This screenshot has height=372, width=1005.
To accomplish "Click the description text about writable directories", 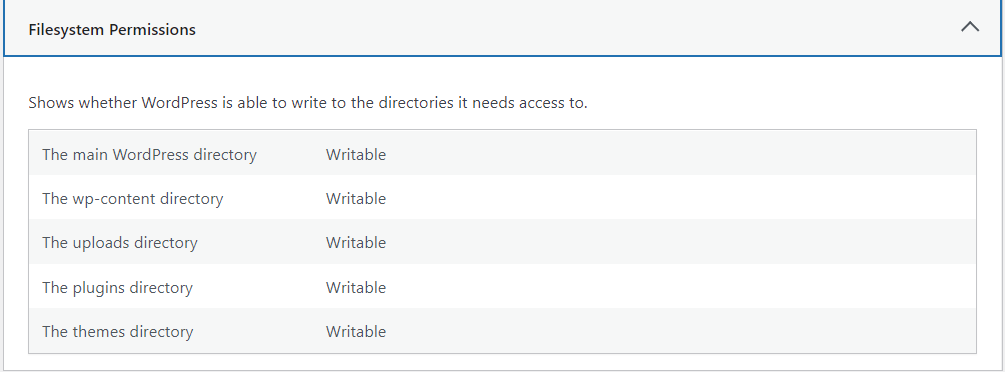I will pyautogui.click(x=308, y=103).
